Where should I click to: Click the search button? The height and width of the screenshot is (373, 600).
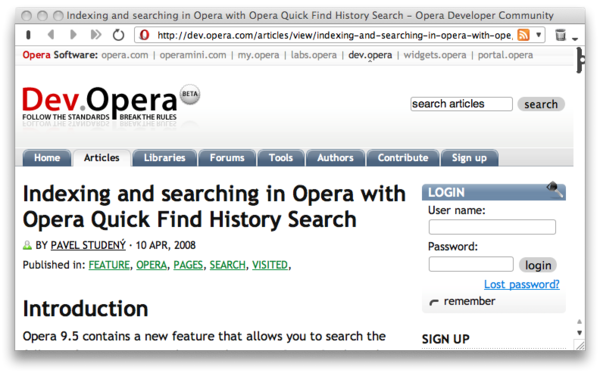coord(541,104)
